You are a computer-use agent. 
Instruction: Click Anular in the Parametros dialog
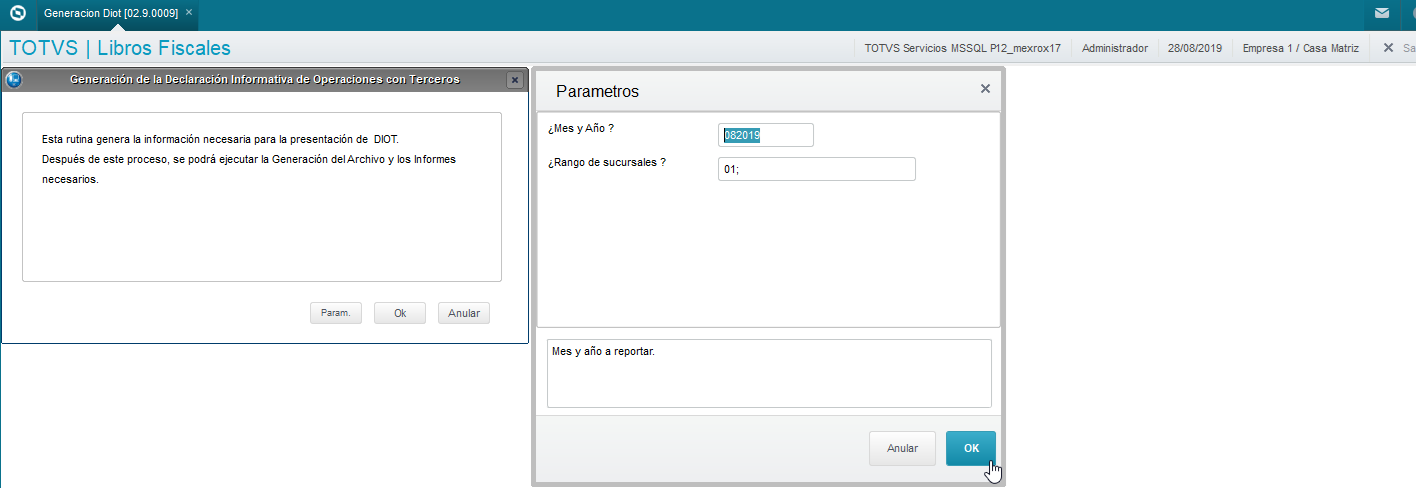coord(903,448)
